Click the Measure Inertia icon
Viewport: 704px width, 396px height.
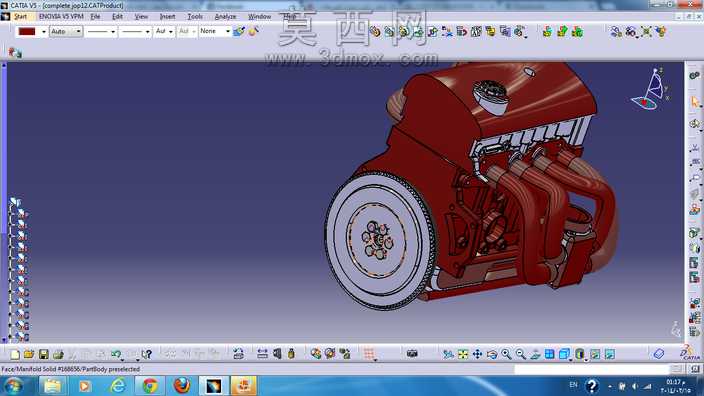pos(291,354)
